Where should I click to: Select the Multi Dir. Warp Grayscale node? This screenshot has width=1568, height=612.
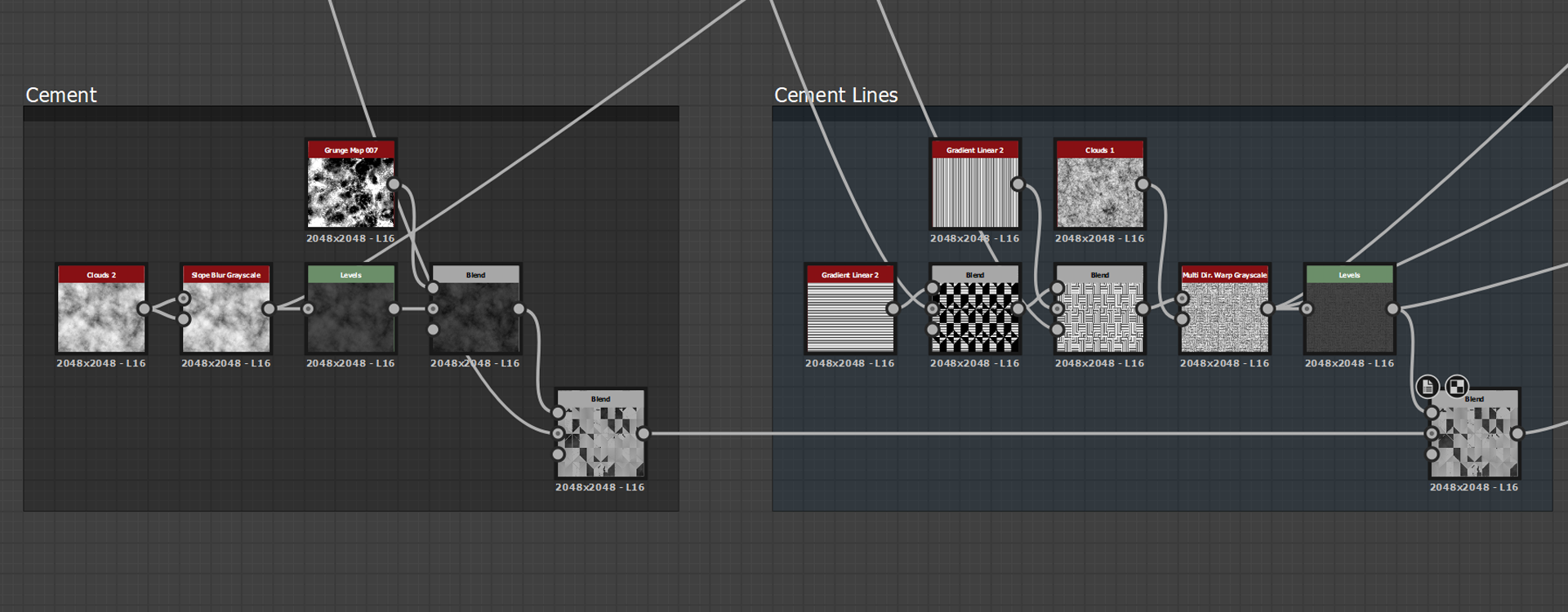(x=1225, y=309)
